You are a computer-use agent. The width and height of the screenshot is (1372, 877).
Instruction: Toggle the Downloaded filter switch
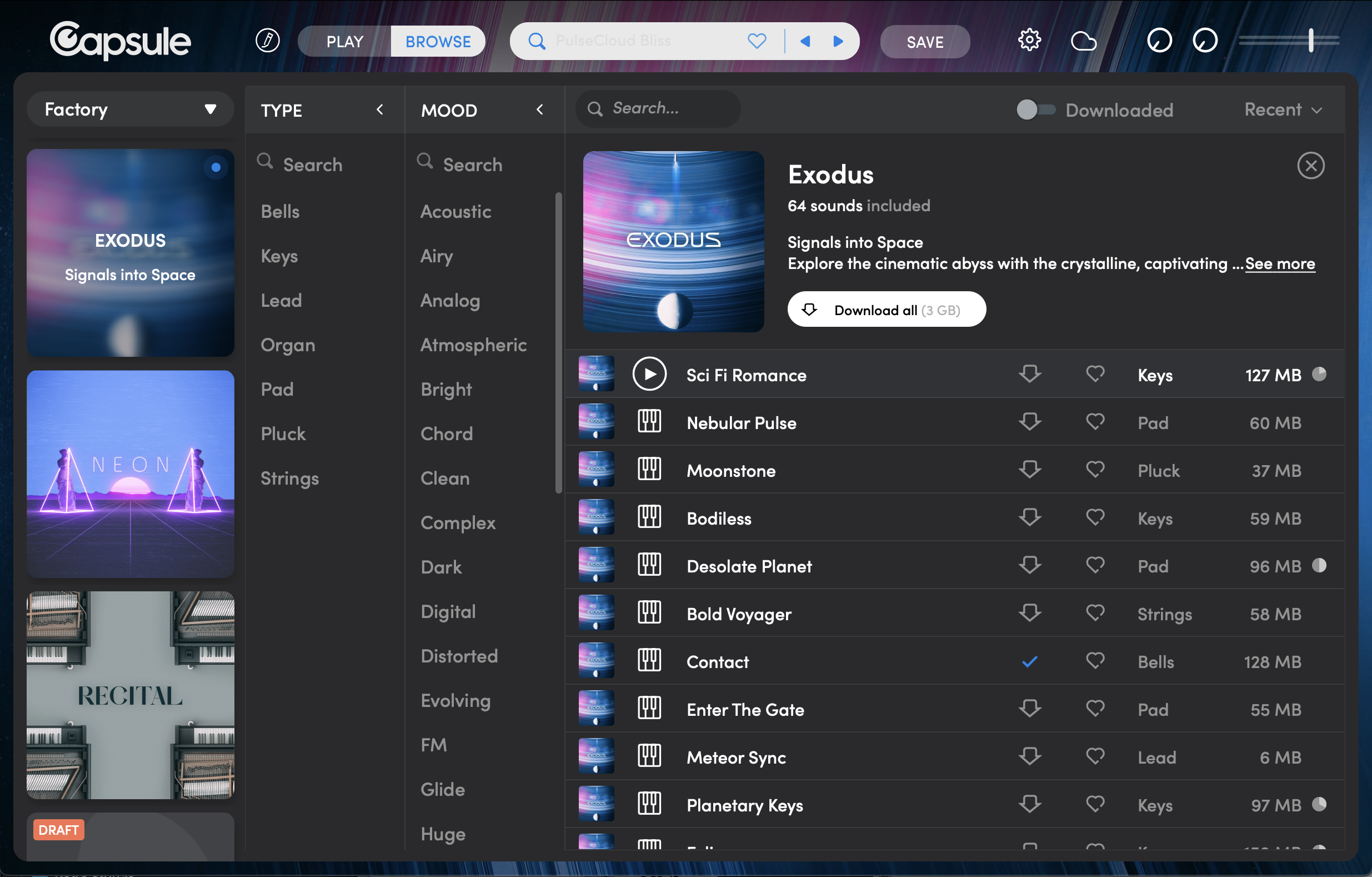(1035, 109)
